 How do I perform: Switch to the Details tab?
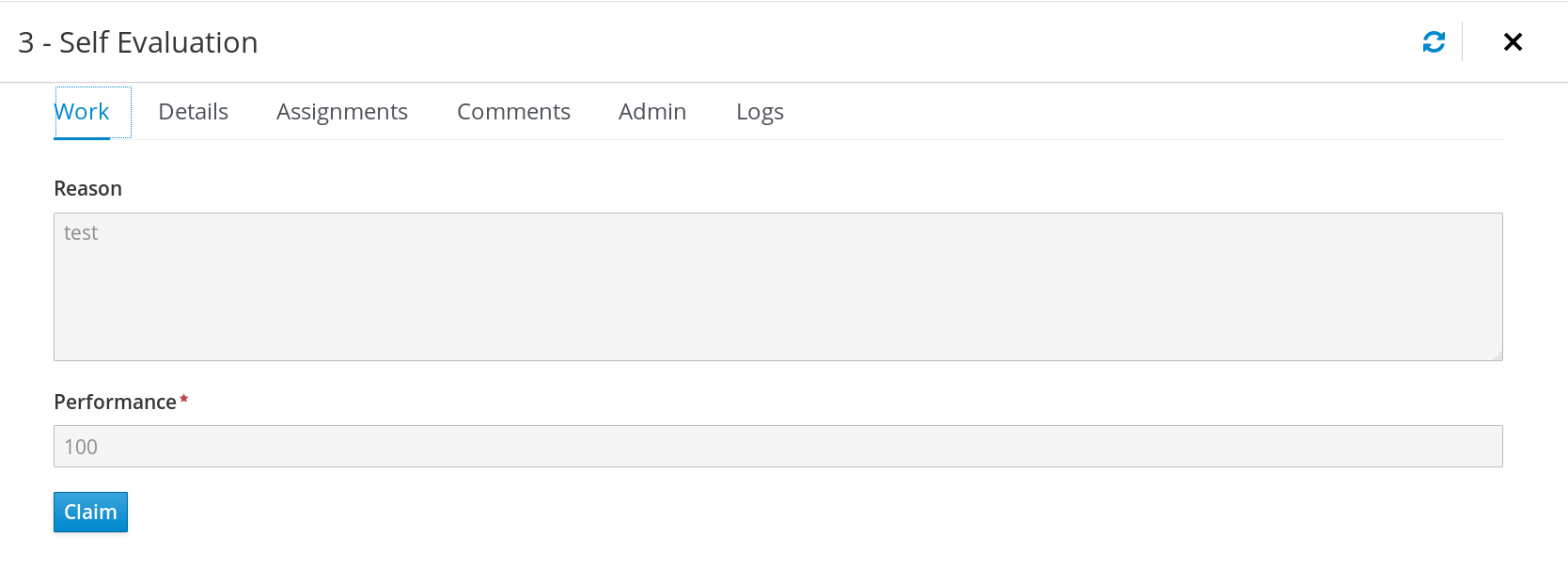[193, 111]
